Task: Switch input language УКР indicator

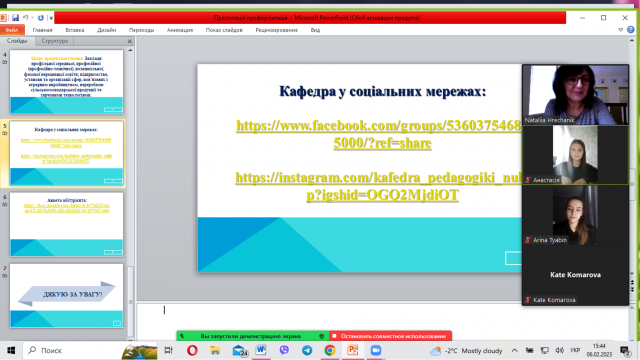Action: pos(575,350)
